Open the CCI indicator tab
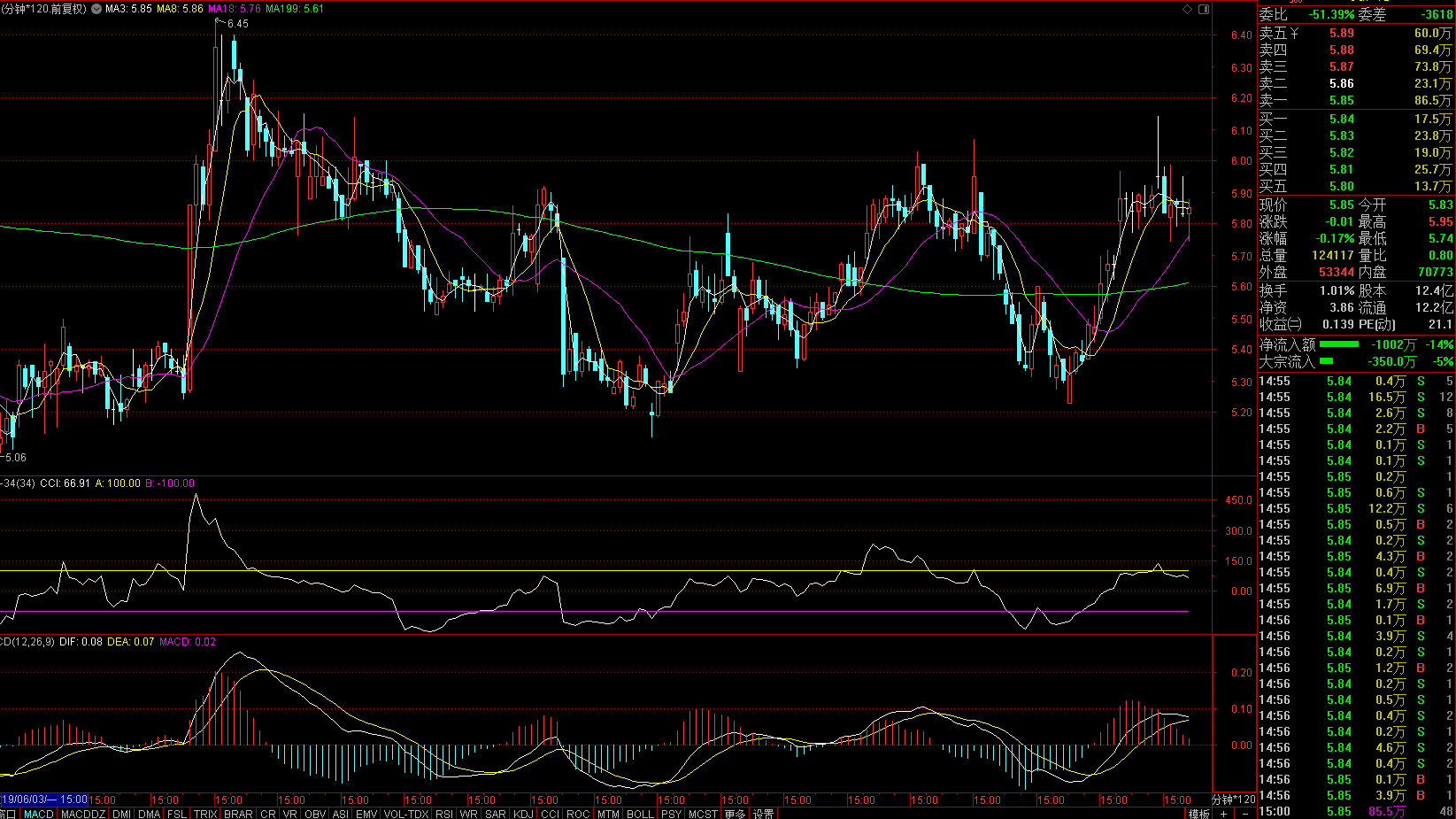The width and height of the screenshot is (1456, 819). [551, 814]
